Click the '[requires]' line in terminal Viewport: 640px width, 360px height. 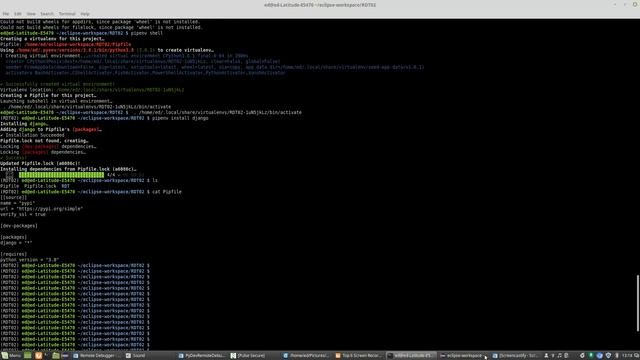point(14,254)
